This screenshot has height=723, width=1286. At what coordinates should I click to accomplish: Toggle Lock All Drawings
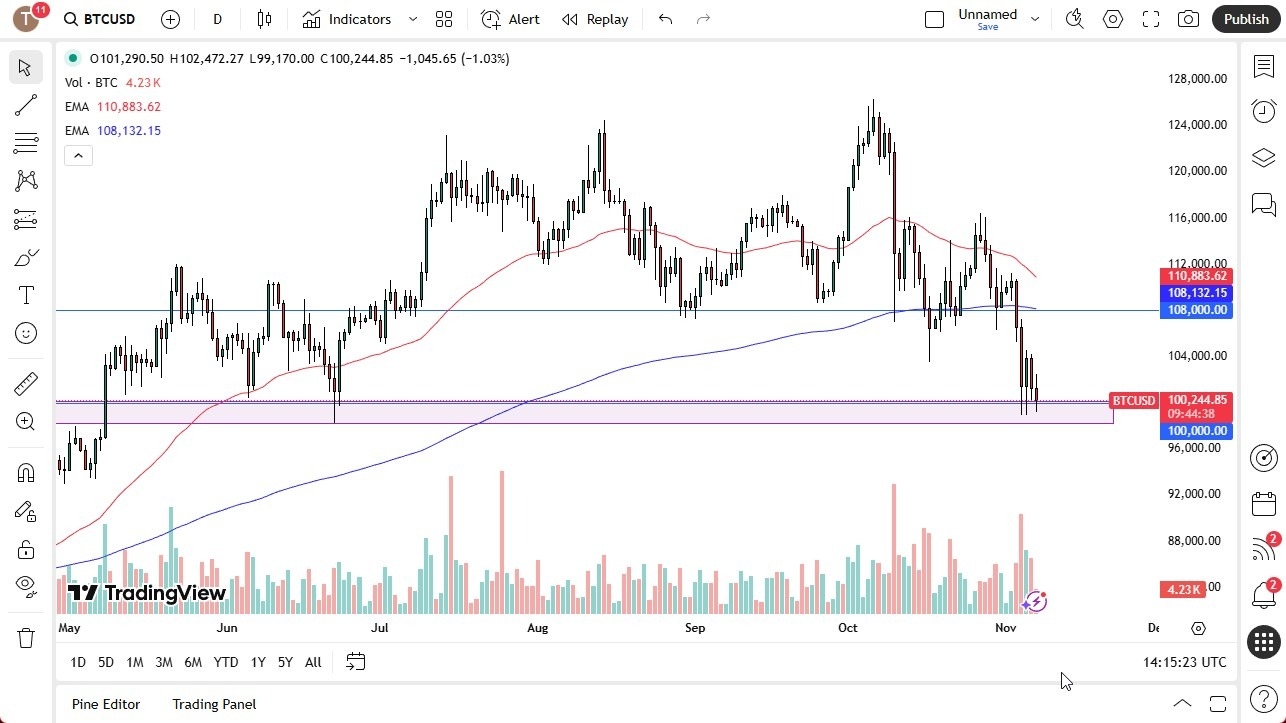tap(26, 548)
